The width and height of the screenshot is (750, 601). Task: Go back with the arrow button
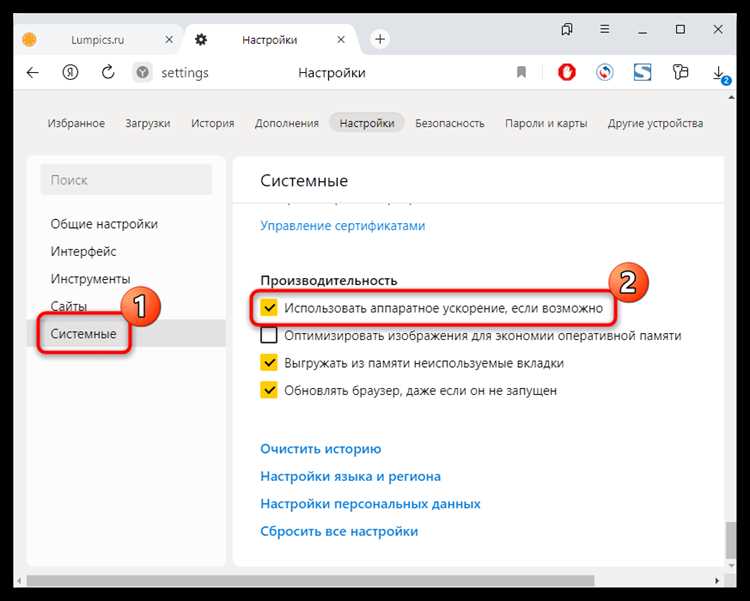pyautogui.click(x=33, y=73)
